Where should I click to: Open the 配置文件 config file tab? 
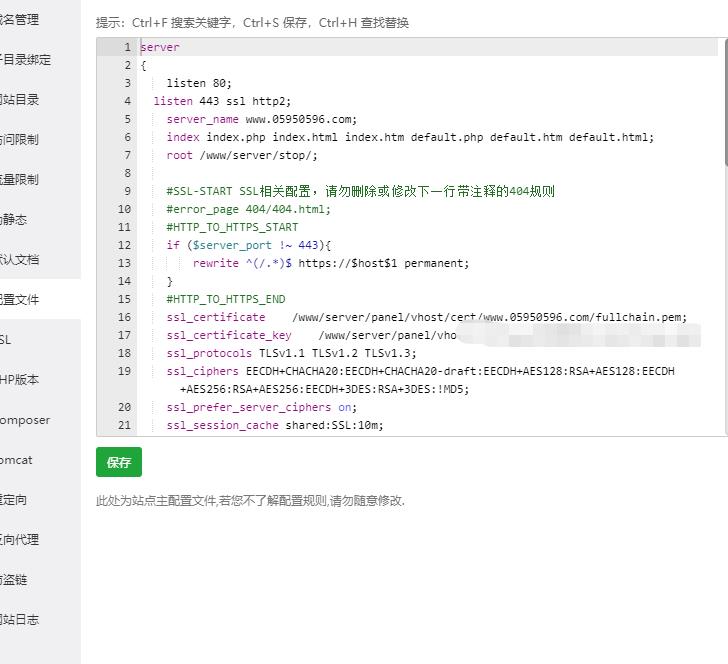(x=40, y=299)
